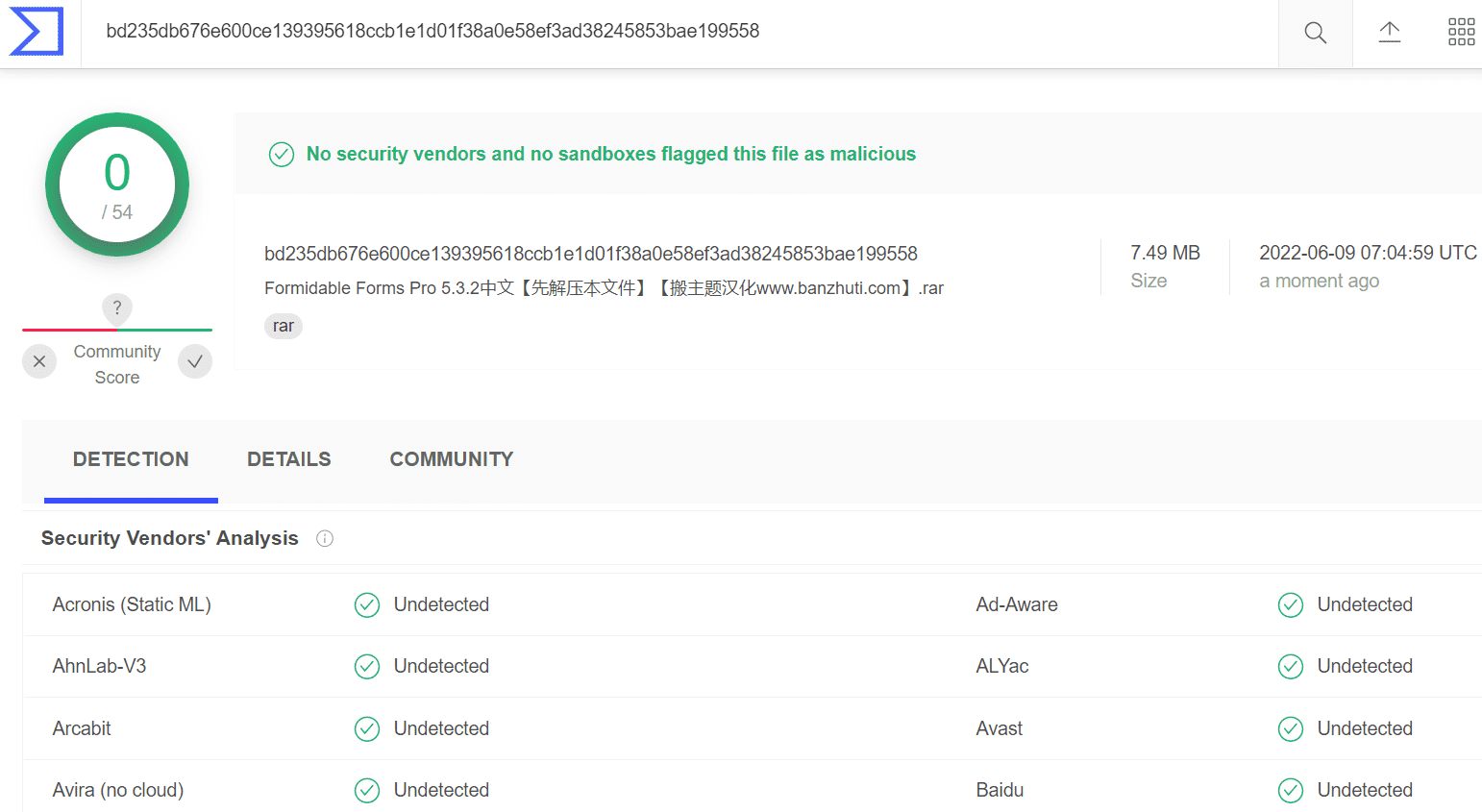Select the file hash text in the summary
The image size is (1482, 812).
click(x=591, y=254)
